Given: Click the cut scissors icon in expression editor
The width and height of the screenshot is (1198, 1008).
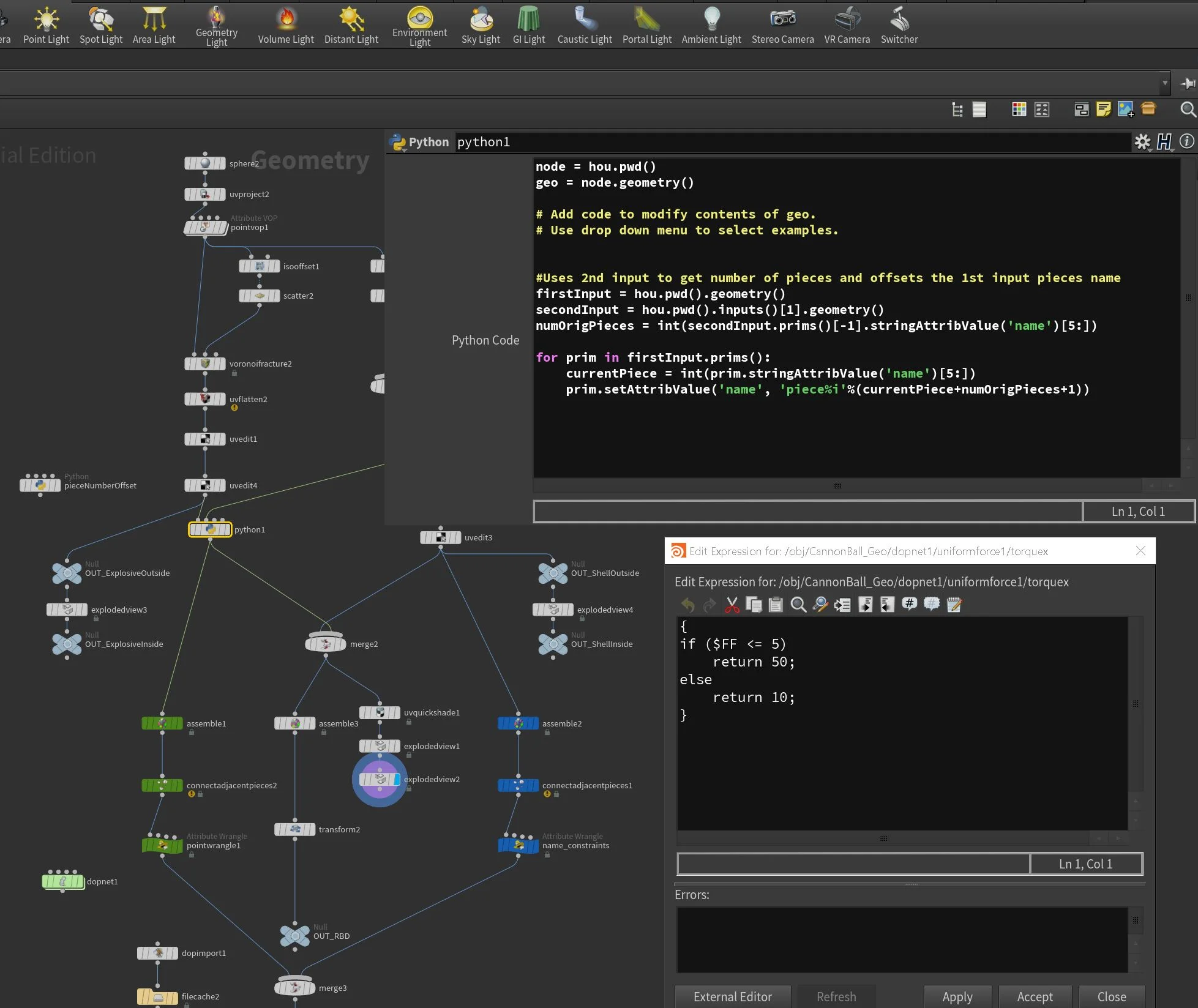Looking at the screenshot, I should click(x=732, y=605).
